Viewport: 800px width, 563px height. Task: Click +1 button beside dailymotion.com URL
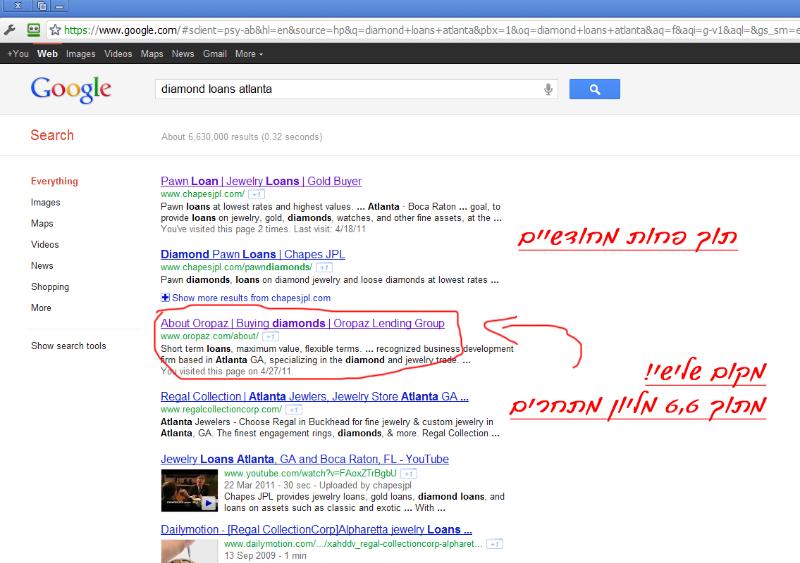pyautogui.click(x=494, y=544)
